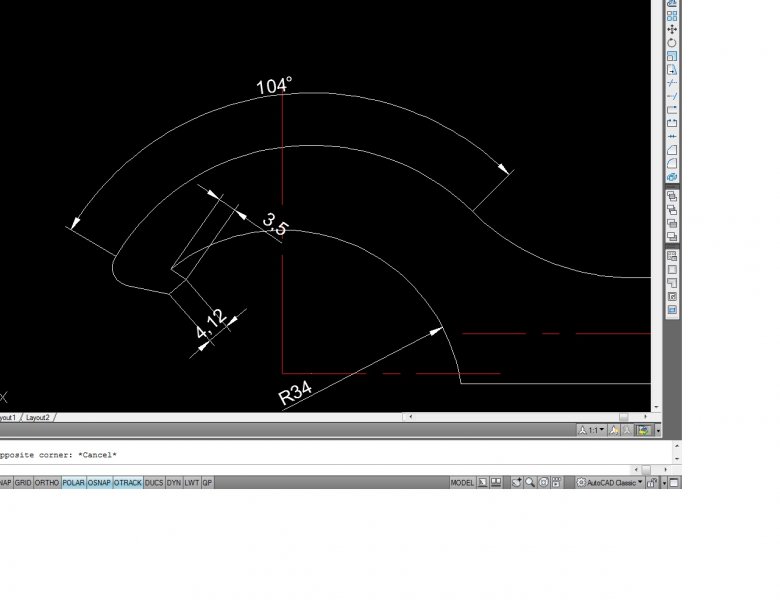780x600 pixels.
Task: Toggle POLAR tracking
Action: tap(74, 483)
